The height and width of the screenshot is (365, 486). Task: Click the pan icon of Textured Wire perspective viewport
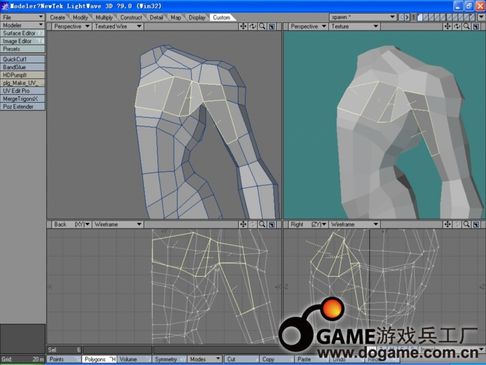(x=243, y=26)
